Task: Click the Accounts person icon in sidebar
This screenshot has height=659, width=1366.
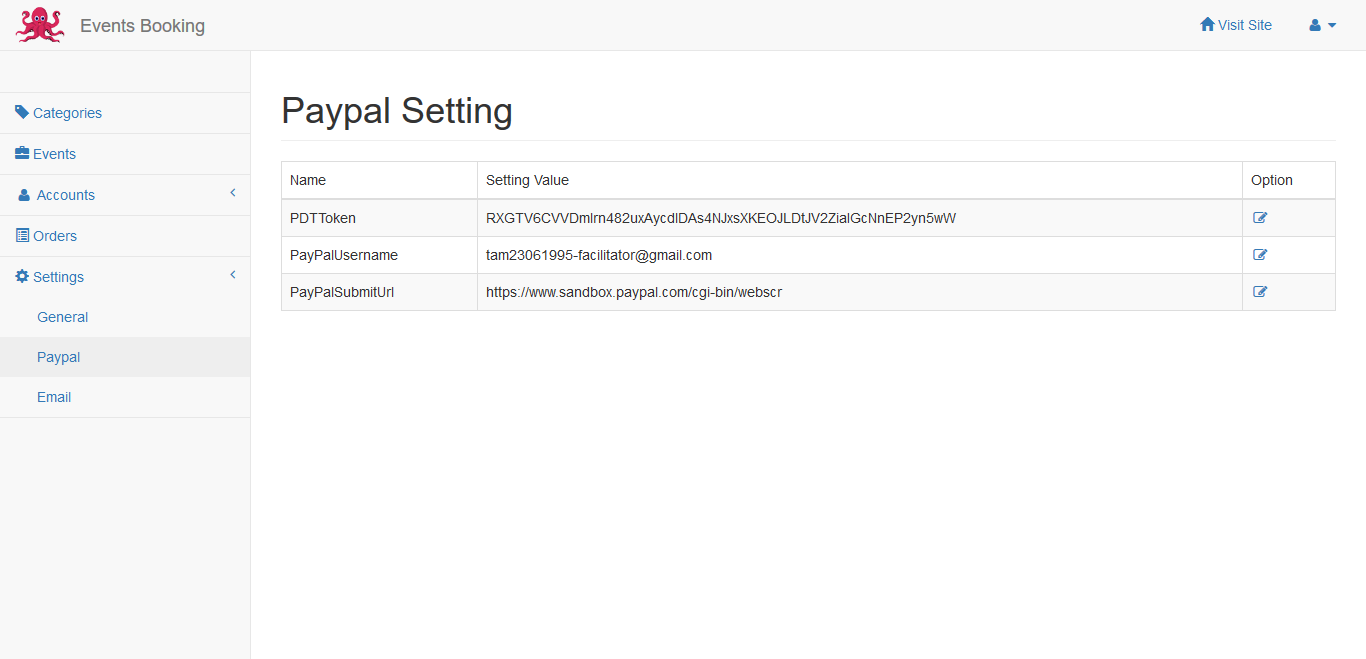Action: [24, 195]
